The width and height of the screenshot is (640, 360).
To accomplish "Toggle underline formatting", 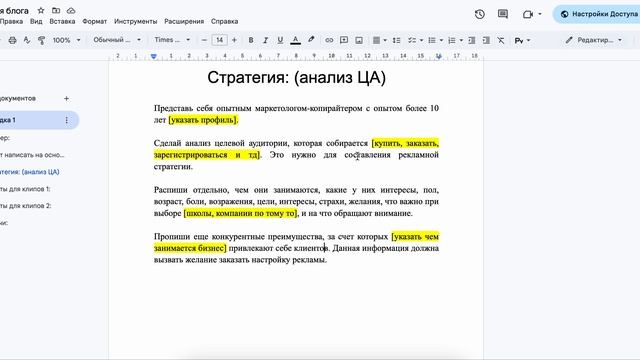I will (280, 40).
